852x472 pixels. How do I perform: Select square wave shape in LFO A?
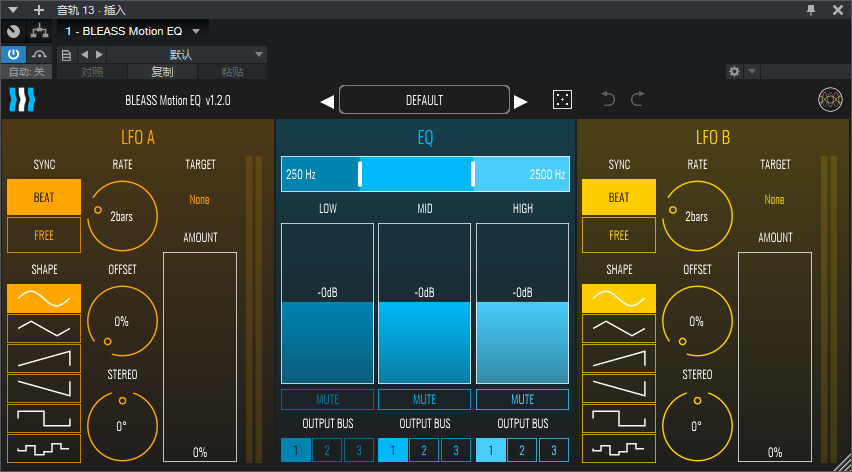pyautogui.click(x=44, y=418)
